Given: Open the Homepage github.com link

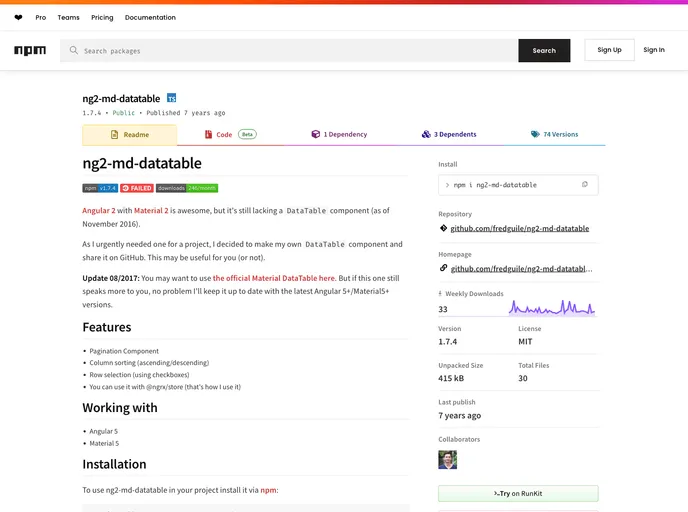Looking at the screenshot, I should tap(521, 269).
